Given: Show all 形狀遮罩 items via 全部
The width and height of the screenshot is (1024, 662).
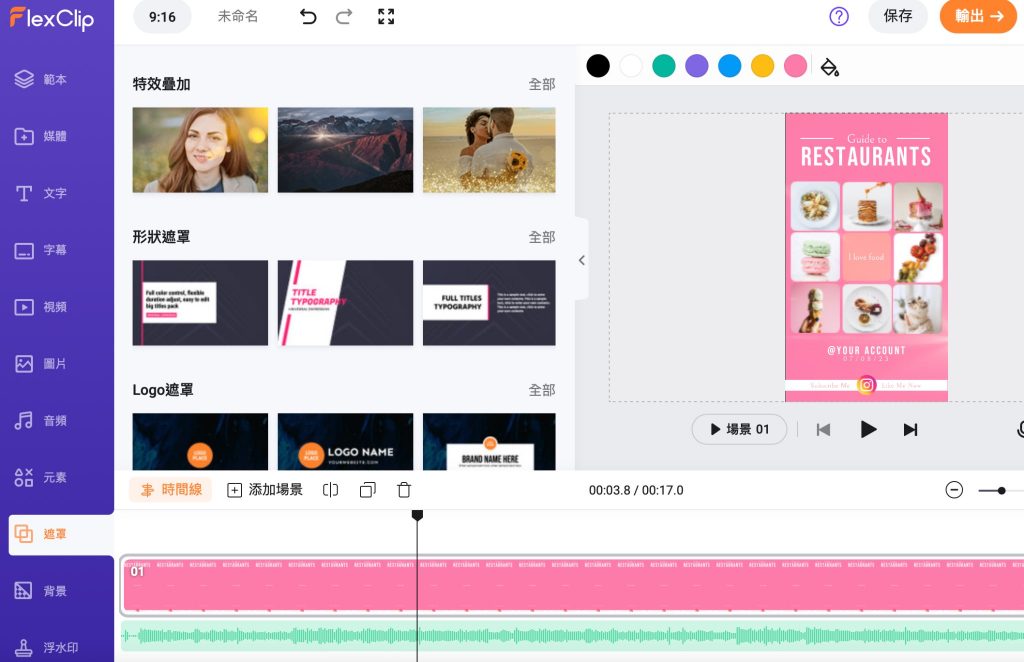Looking at the screenshot, I should point(541,238).
